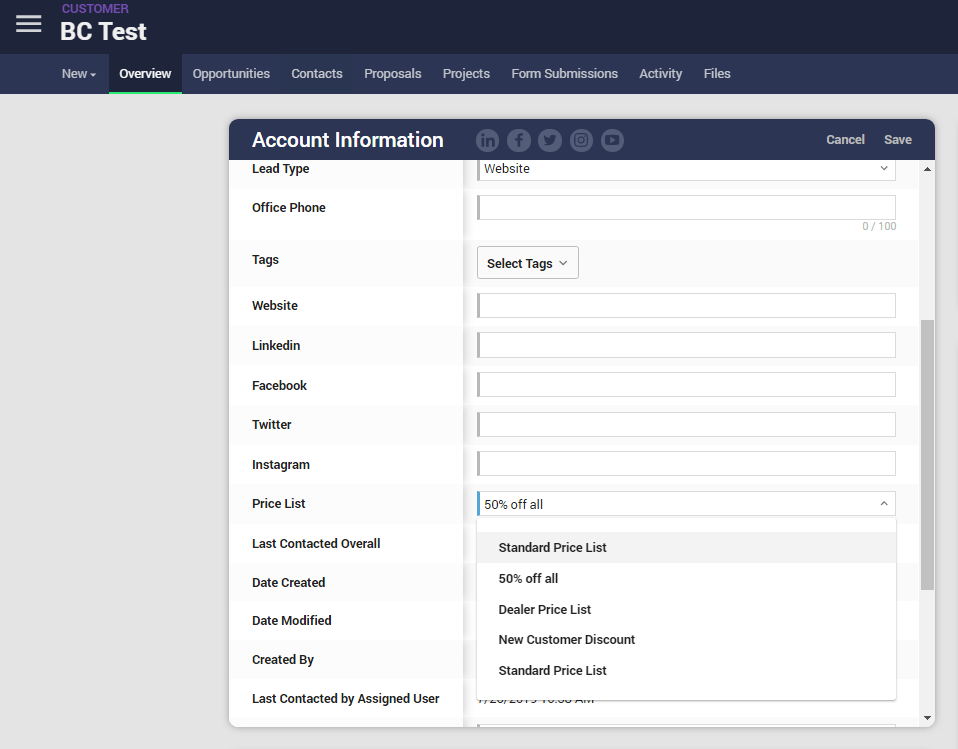This screenshot has width=958, height=749.
Task: Click the BC Test customer title
Action: click(103, 32)
